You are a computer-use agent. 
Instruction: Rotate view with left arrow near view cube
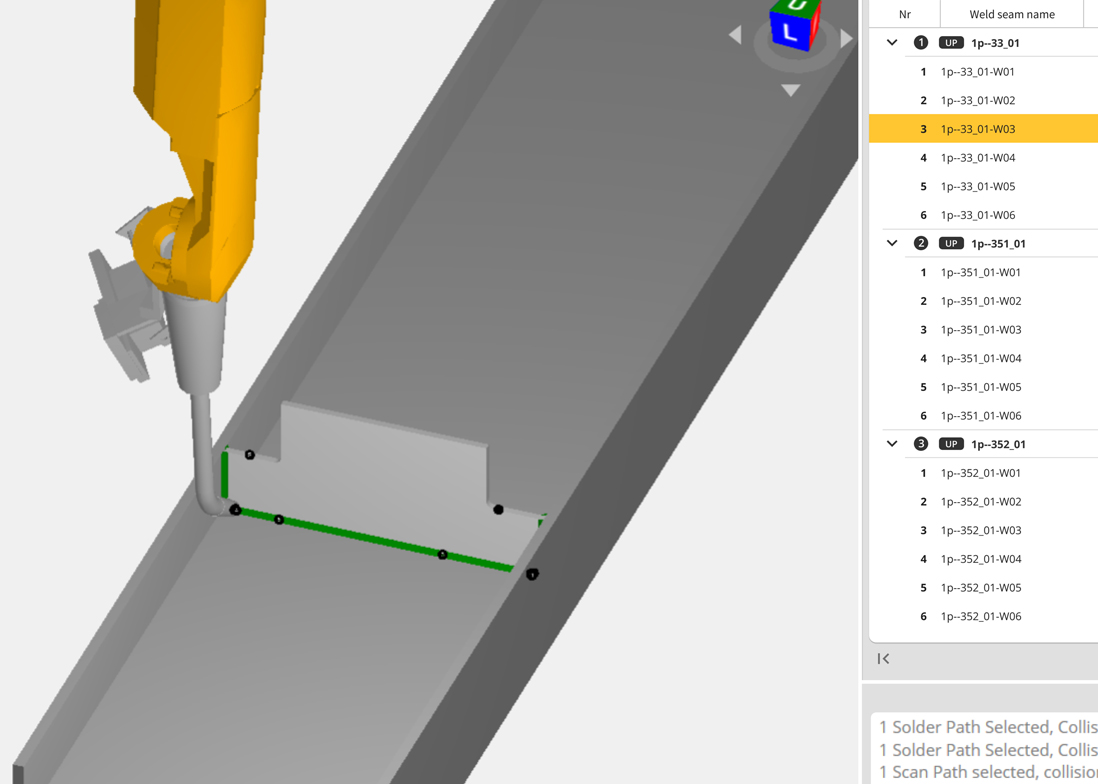coord(735,36)
